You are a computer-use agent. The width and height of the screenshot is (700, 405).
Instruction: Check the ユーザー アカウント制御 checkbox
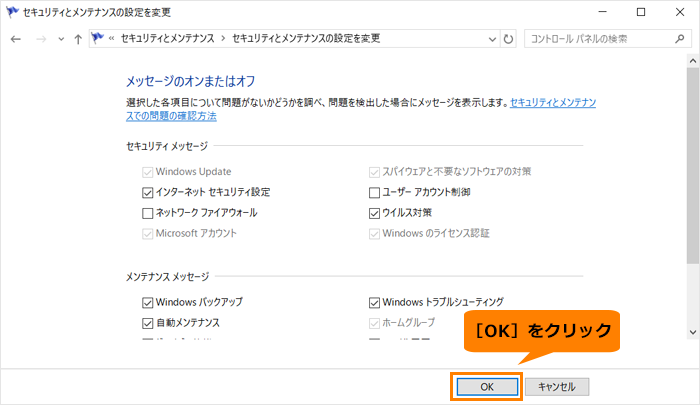point(374,192)
